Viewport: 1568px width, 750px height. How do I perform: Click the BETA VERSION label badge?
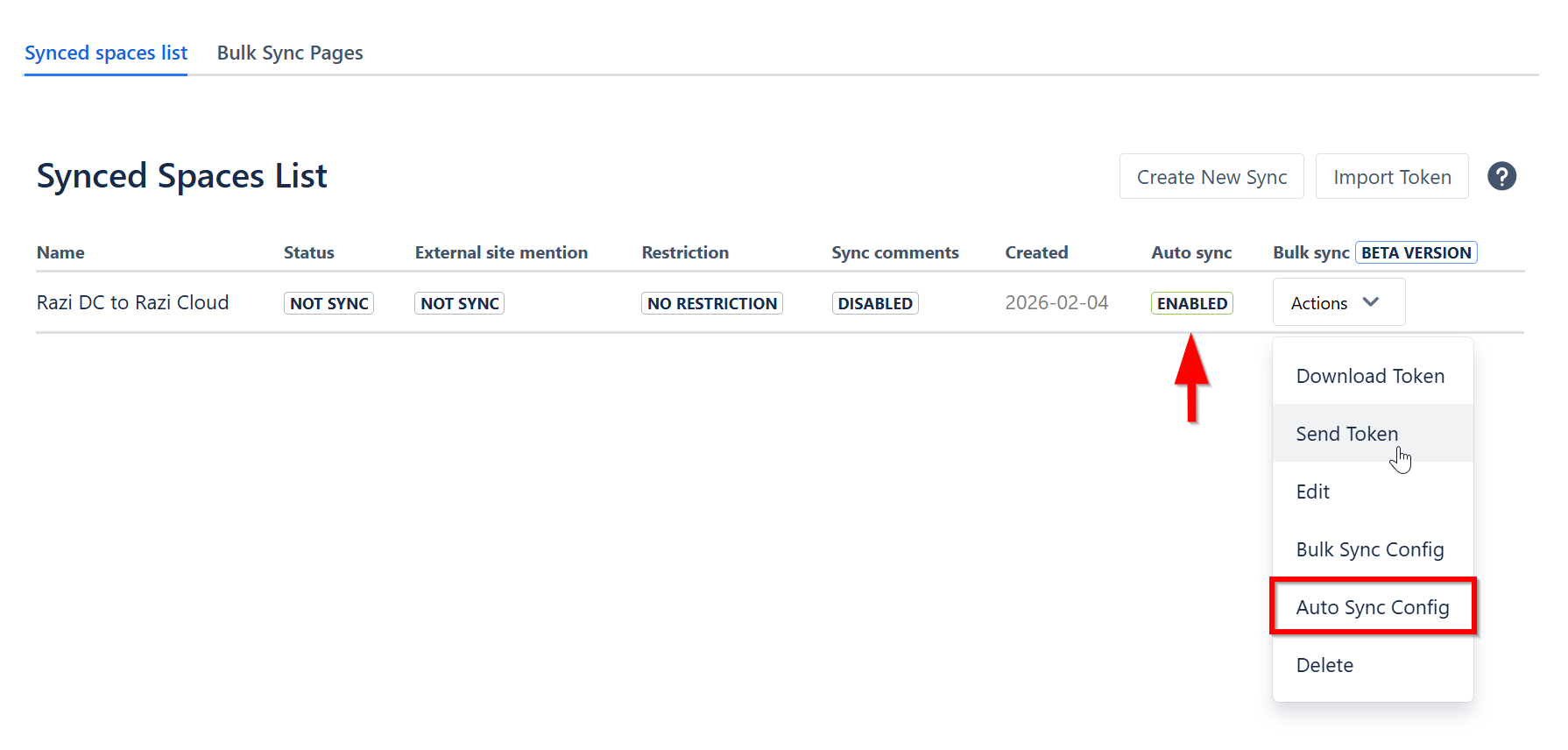(x=1416, y=252)
